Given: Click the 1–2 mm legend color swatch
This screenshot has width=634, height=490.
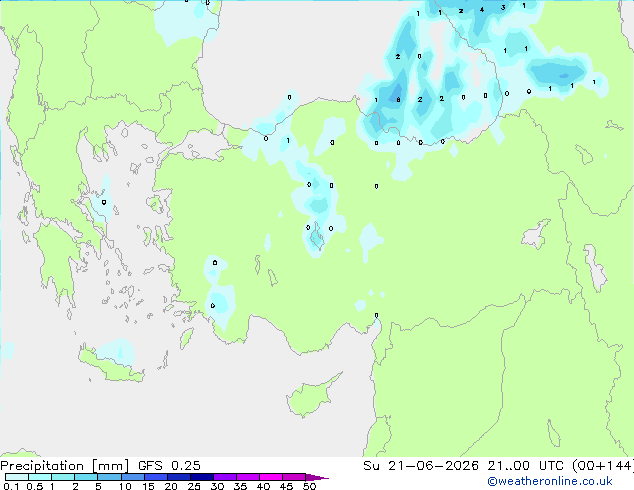Looking at the screenshot, I should tap(63, 477).
